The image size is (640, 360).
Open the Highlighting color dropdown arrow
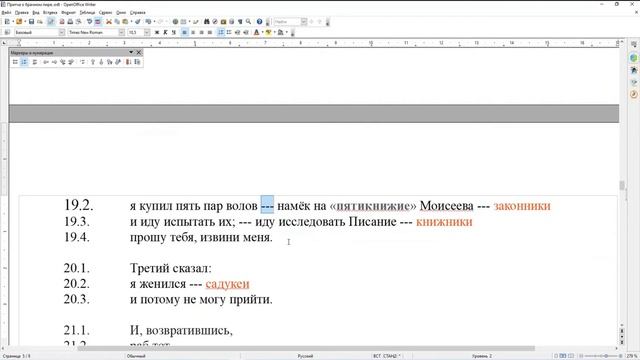point(274,32)
